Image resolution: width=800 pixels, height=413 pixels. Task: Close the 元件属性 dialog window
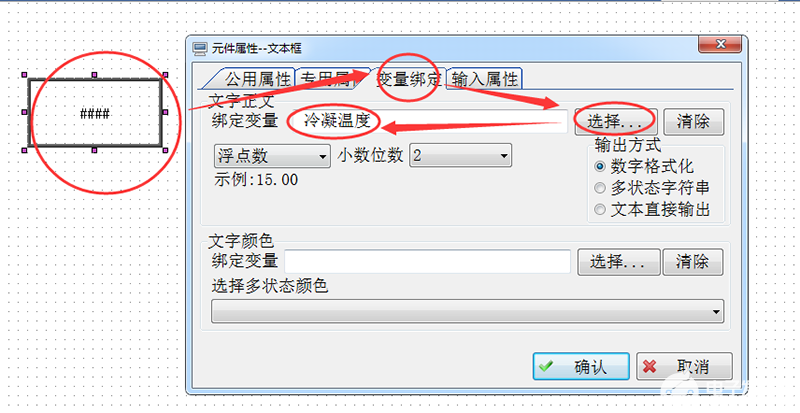[x=720, y=44]
